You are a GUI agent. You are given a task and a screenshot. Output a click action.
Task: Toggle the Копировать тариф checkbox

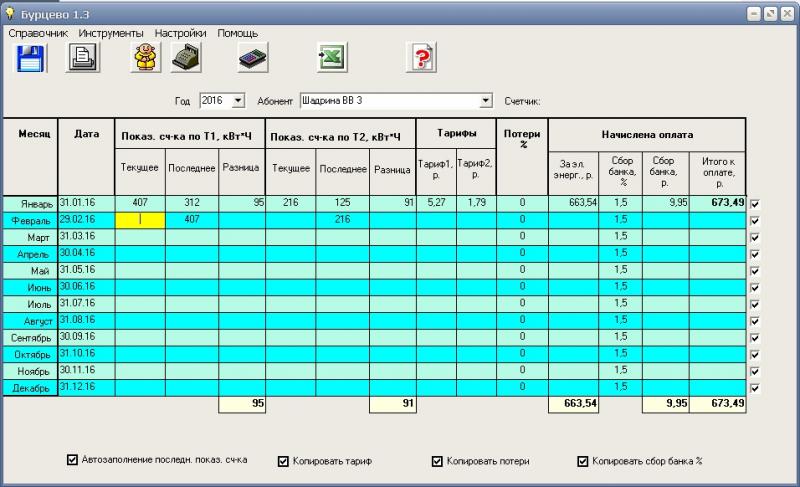[x=283, y=461]
